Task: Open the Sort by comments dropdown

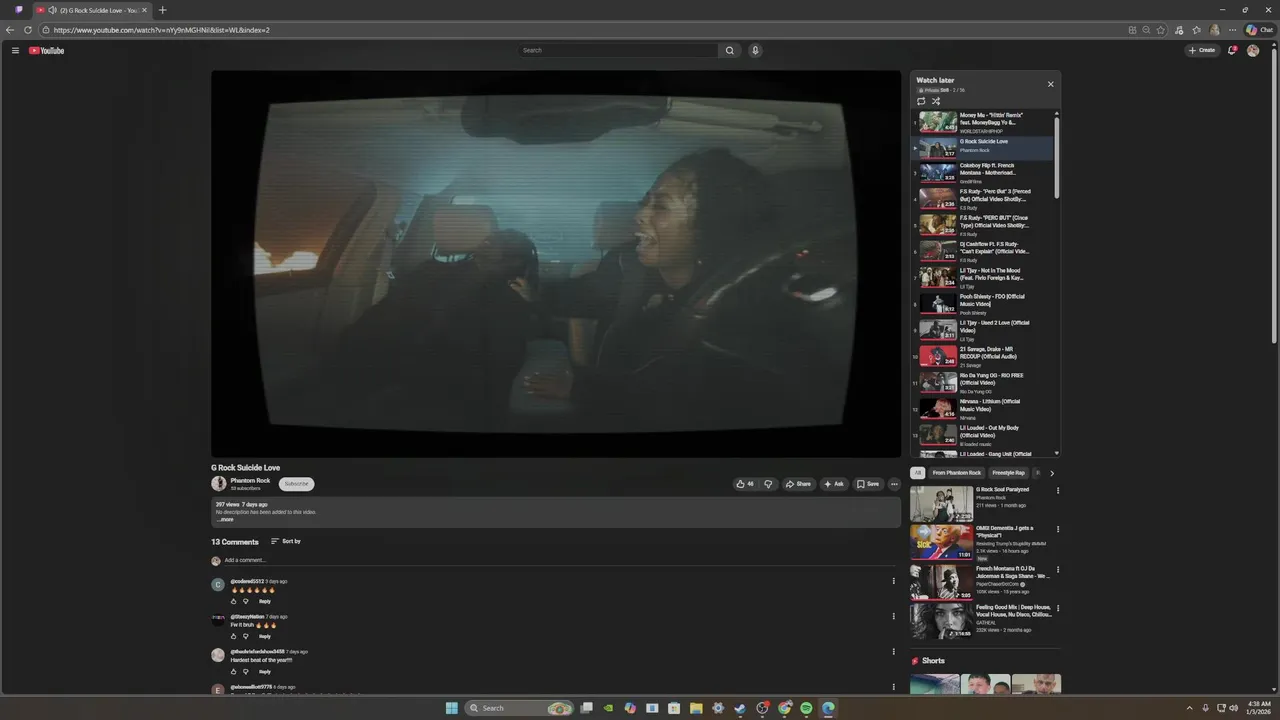Action: (286, 541)
